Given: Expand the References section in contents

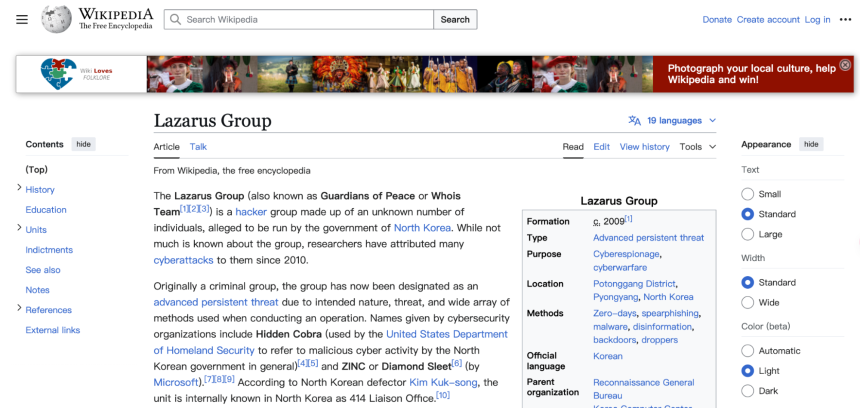Looking at the screenshot, I should [20, 308].
